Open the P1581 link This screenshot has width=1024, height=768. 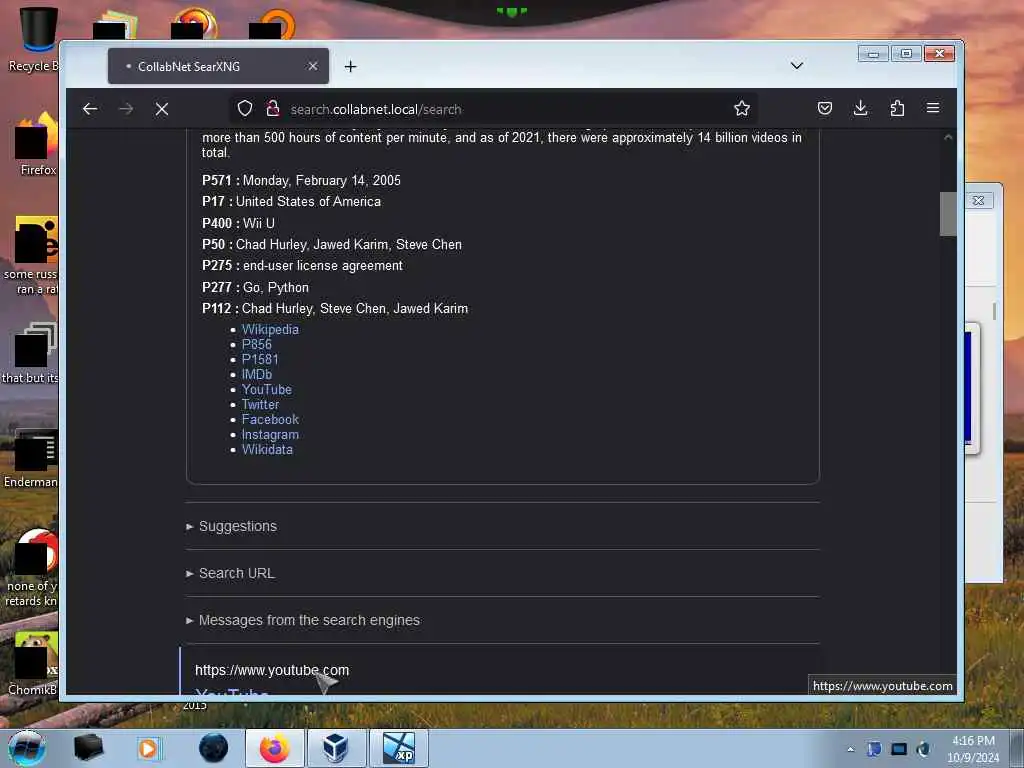click(260, 359)
